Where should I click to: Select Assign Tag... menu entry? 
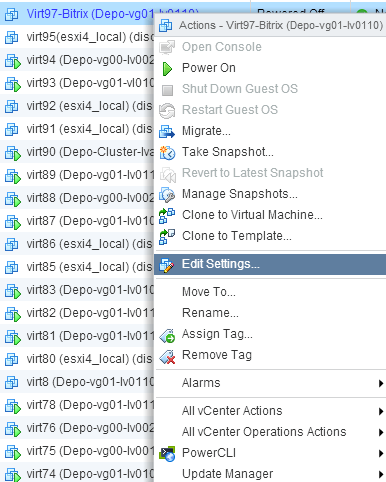(x=271, y=334)
